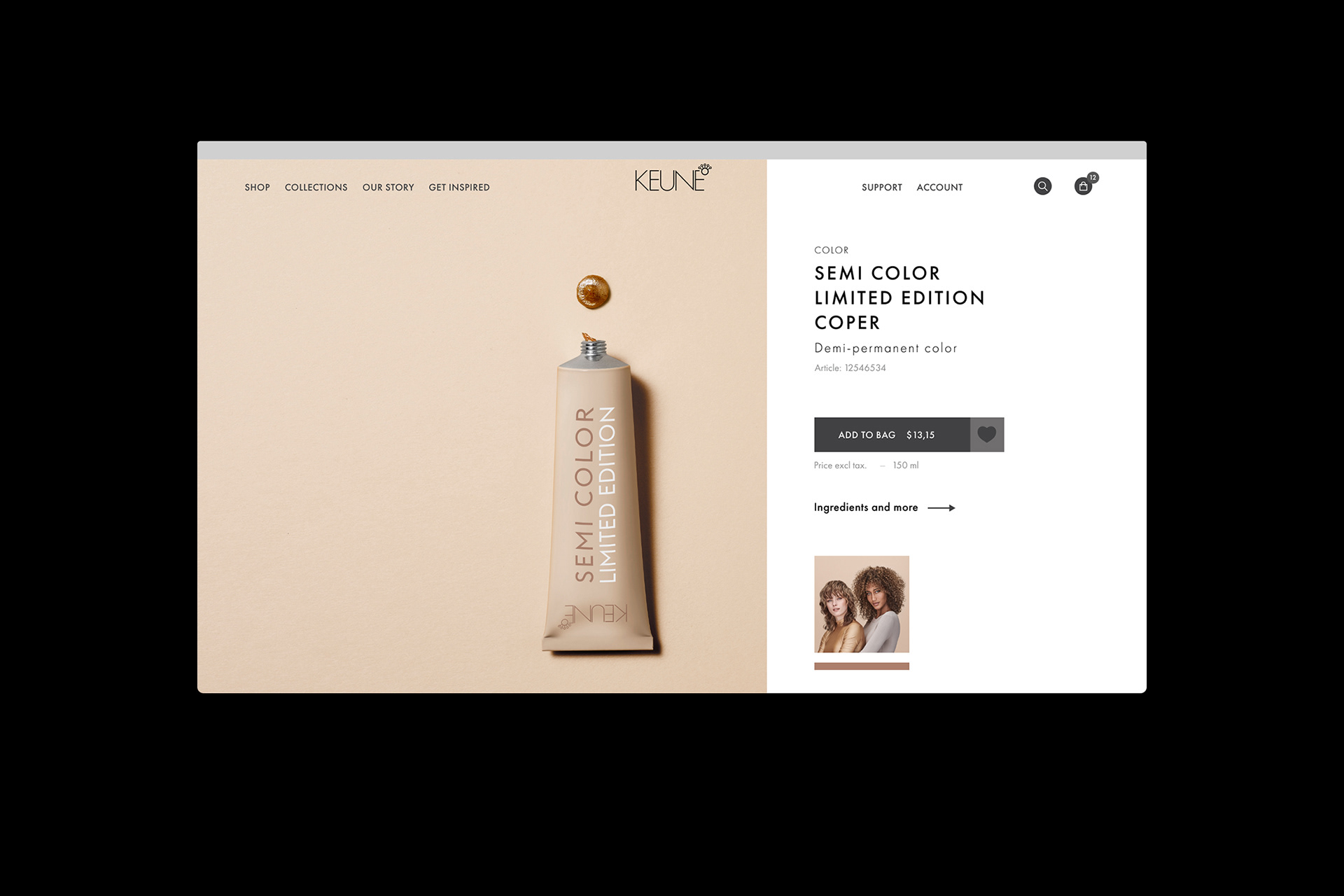Select the copper color swatch bar
The image size is (1344, 896).
(x=862, y=666)
